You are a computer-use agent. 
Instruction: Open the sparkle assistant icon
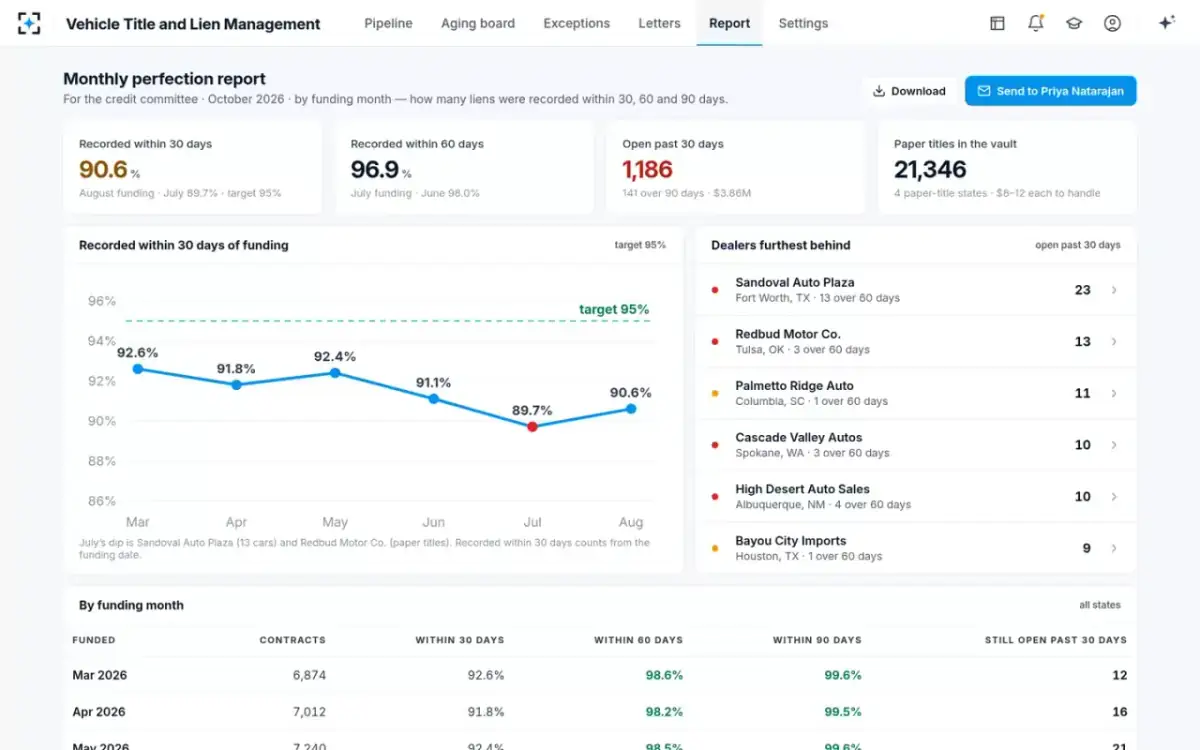pos(1166,23)
